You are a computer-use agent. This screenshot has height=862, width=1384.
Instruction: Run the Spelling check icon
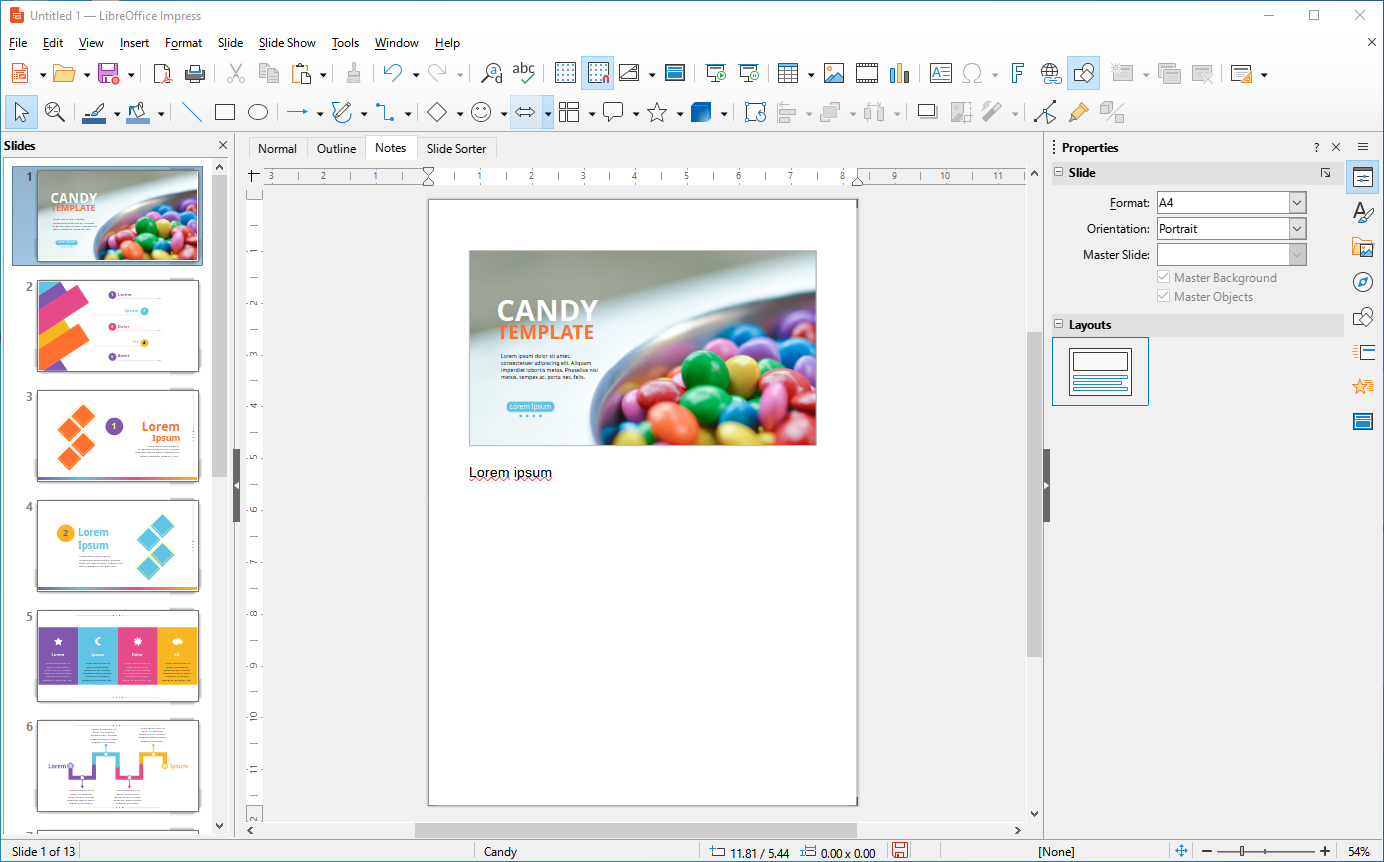(524, 73)
